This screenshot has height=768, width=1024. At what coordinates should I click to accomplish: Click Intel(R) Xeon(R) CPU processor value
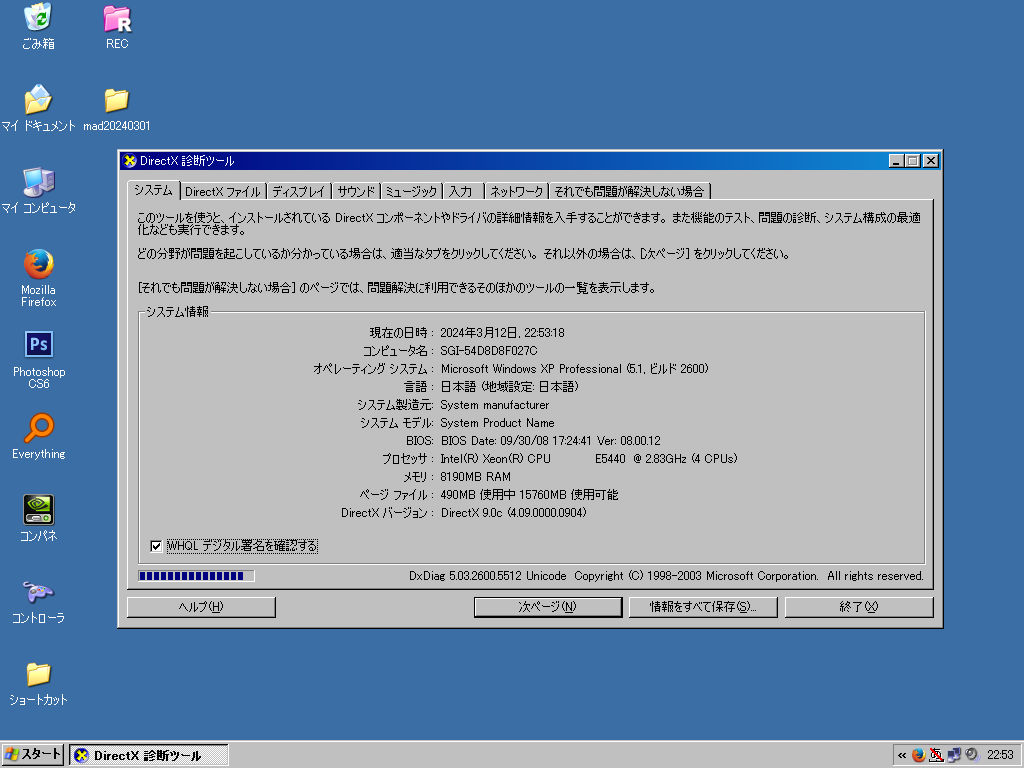click(x=588, y=459)
